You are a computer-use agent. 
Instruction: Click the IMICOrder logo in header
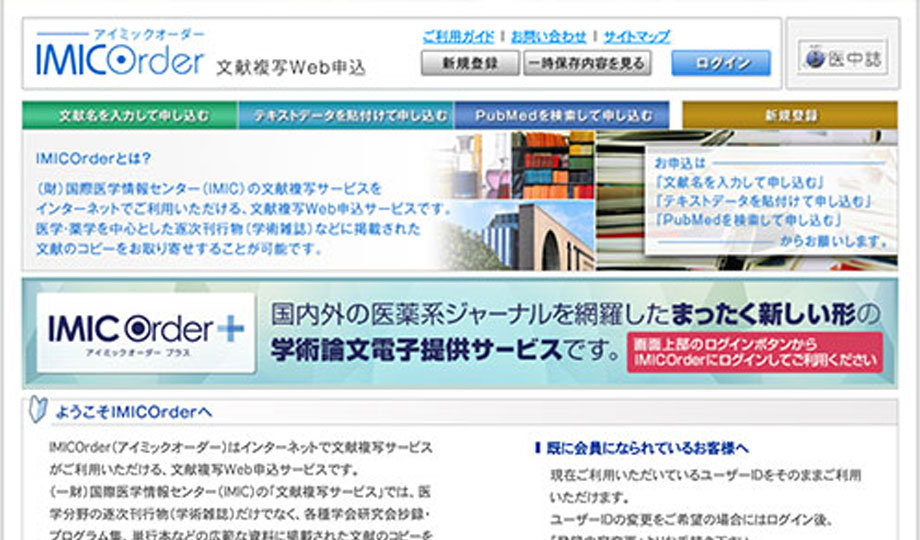pyautogui.click(x=120, y=53)
